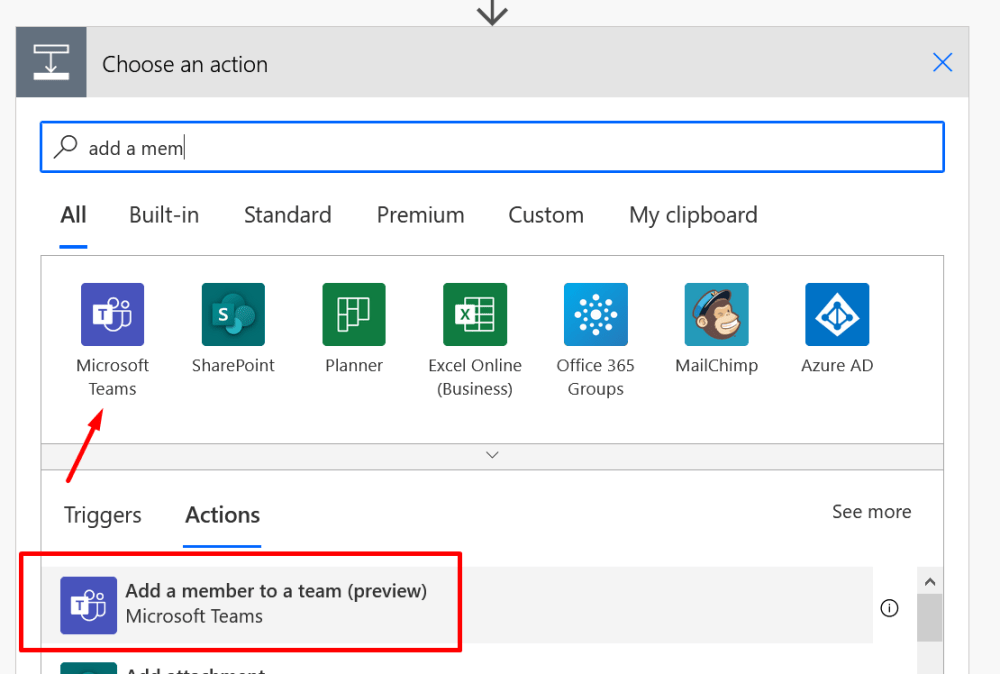Open the Premium tab
The height and width of the screenshot is (674, 1000).
click(420, 214)
